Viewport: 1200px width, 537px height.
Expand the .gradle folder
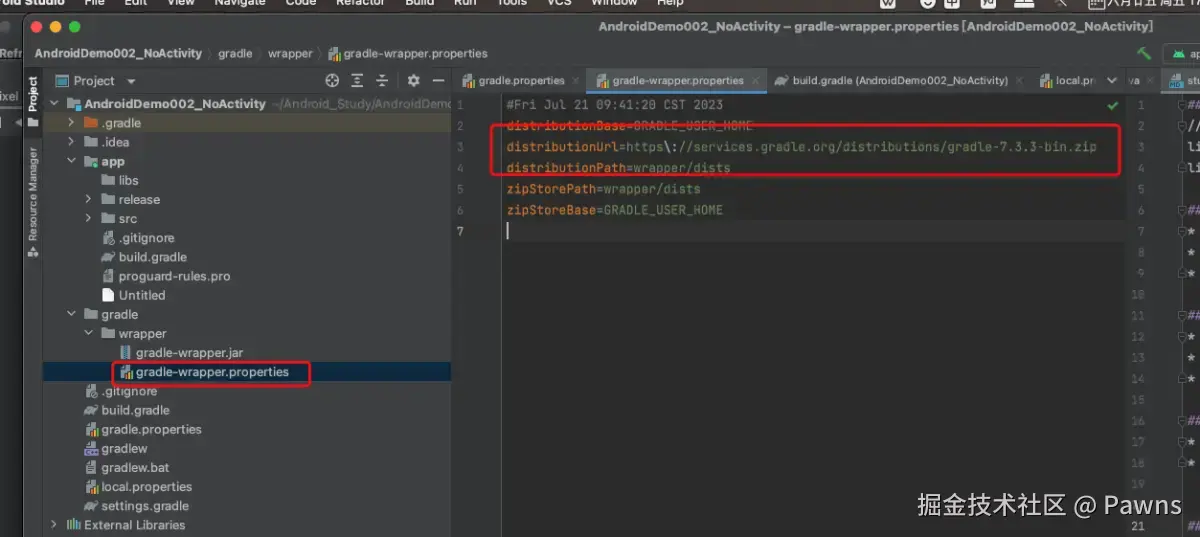coord(71,123)
